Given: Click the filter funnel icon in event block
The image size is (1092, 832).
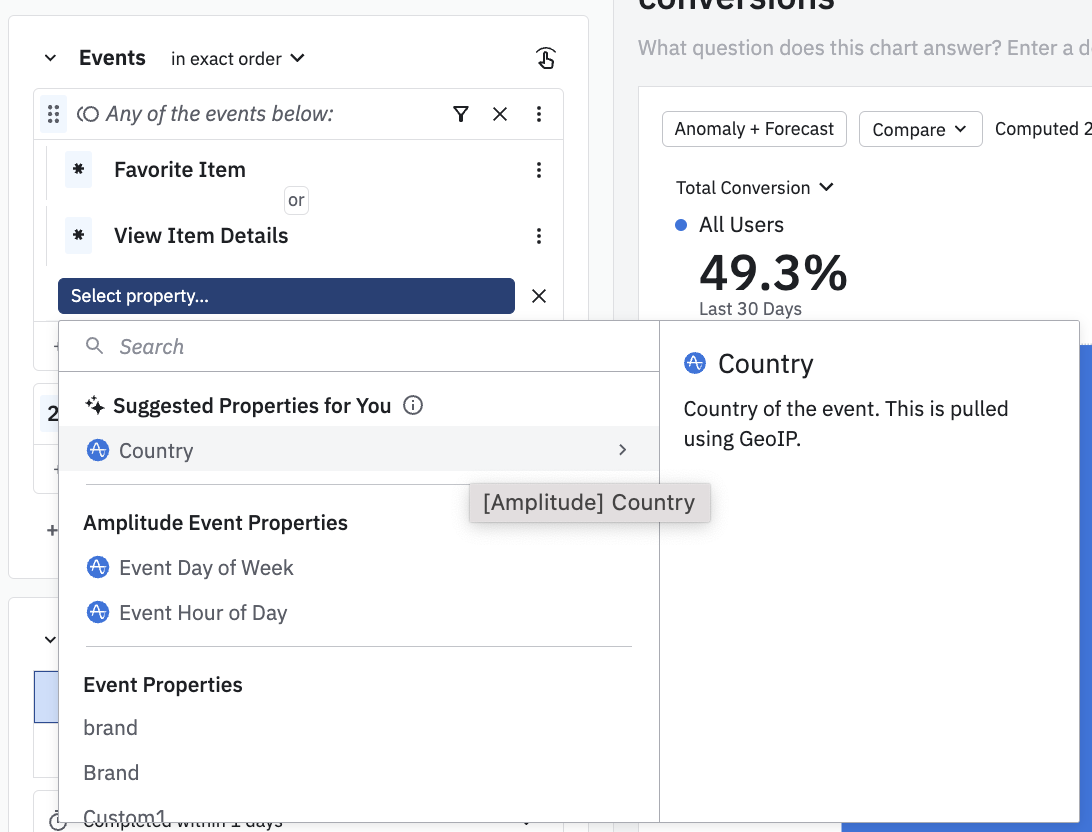Looking at the screenshot, I should [460, 114].
